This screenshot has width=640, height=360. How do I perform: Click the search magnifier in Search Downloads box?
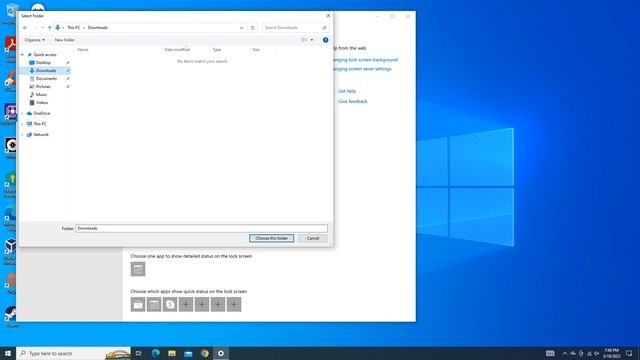[x=324, y=28]
